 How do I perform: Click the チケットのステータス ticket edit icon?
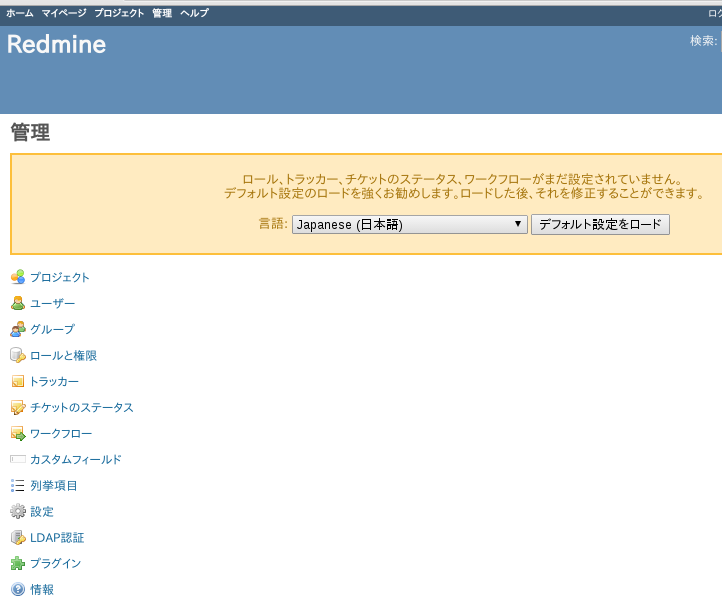click(17, 407)
